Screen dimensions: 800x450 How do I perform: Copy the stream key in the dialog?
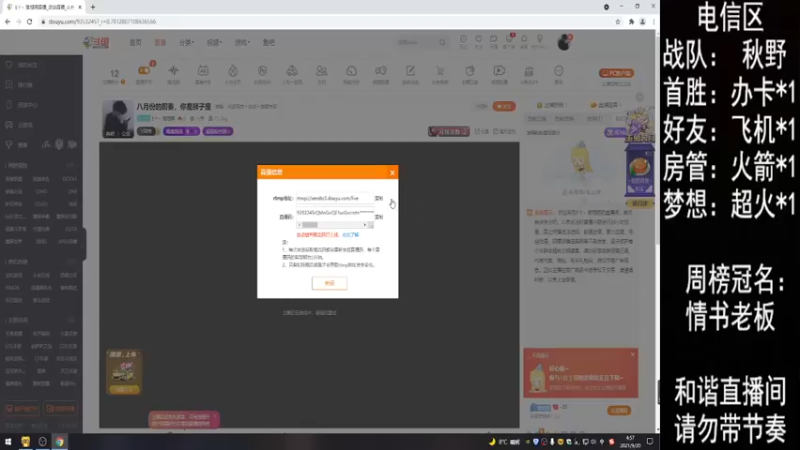click(379, 217)
